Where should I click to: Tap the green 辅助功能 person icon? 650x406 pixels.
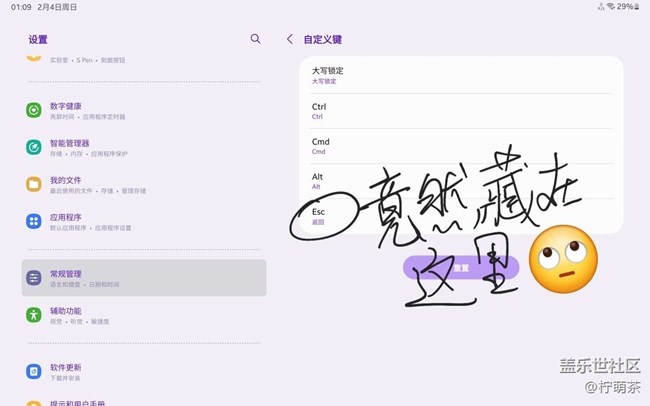34,315
